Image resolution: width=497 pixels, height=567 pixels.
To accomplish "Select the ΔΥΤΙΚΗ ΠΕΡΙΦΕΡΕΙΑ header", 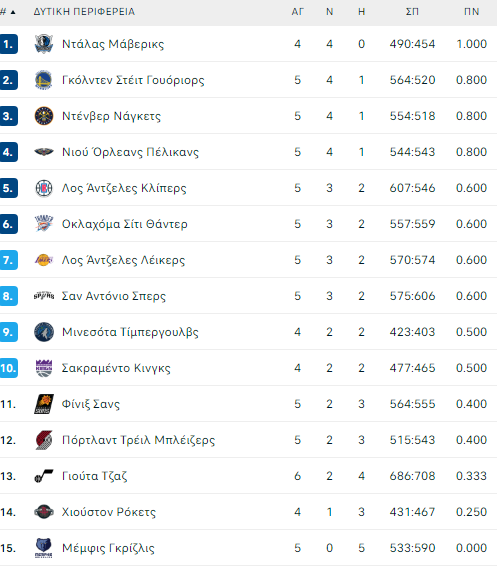I will (x=84, y=12).
